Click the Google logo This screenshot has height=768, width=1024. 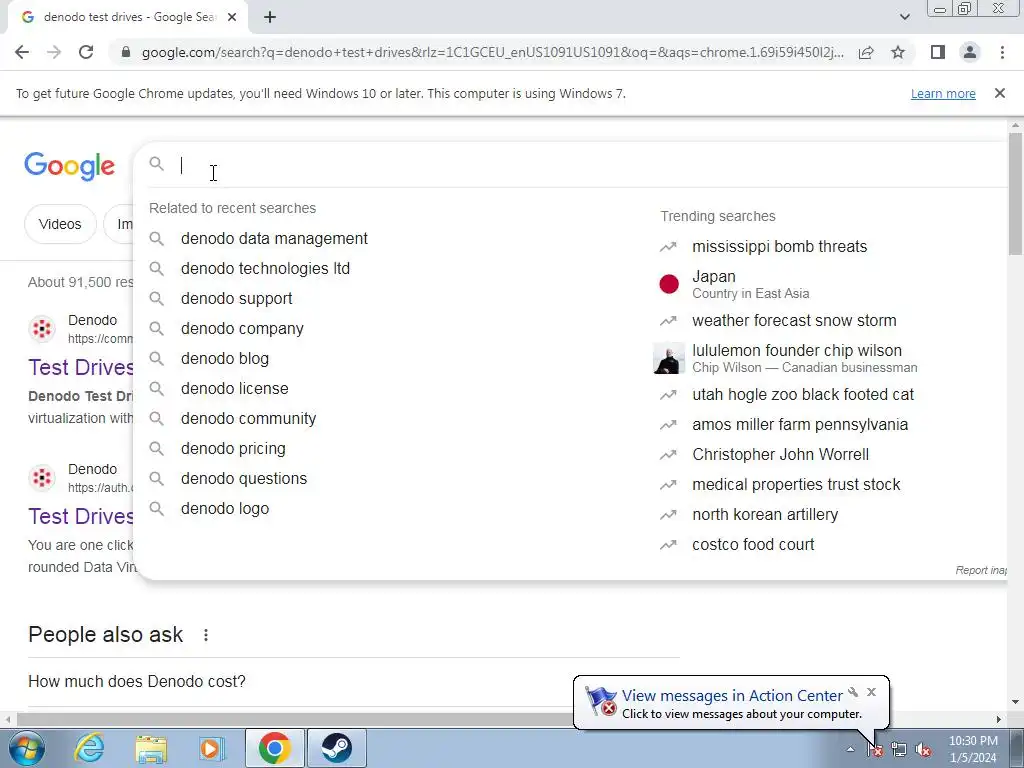click(x=69, y=165)
